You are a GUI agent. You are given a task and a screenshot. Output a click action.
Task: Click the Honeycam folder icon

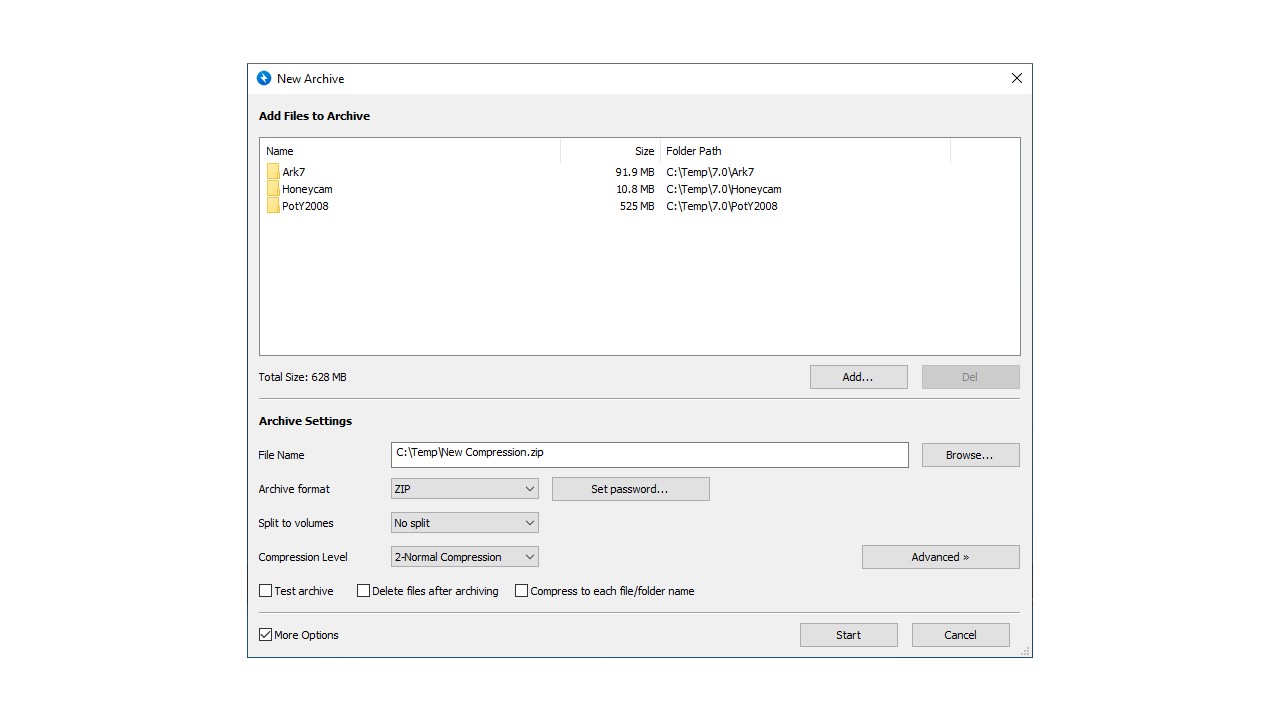[x=272, y=188]
